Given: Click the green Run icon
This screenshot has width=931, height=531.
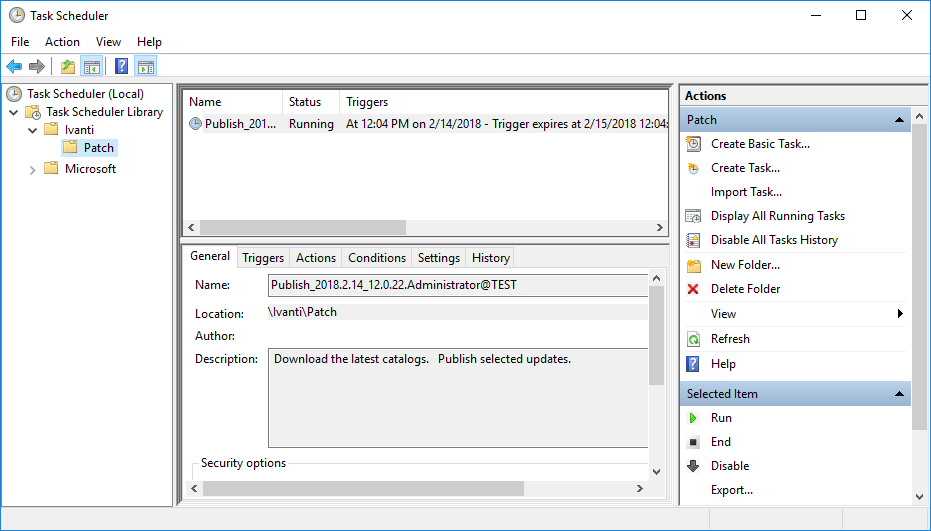Looking at the screenshot, I should click(693, 418).
